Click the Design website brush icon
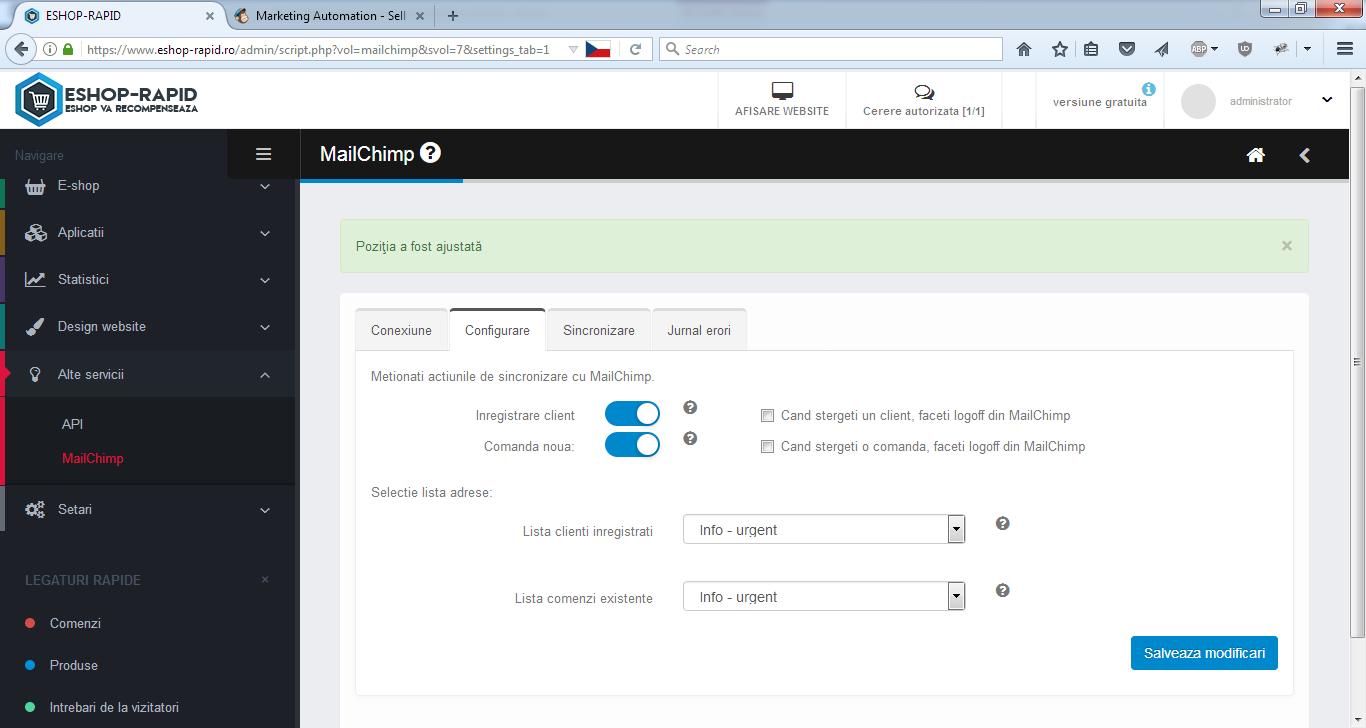Screen dimensions: 1366x728 (35, 327)
